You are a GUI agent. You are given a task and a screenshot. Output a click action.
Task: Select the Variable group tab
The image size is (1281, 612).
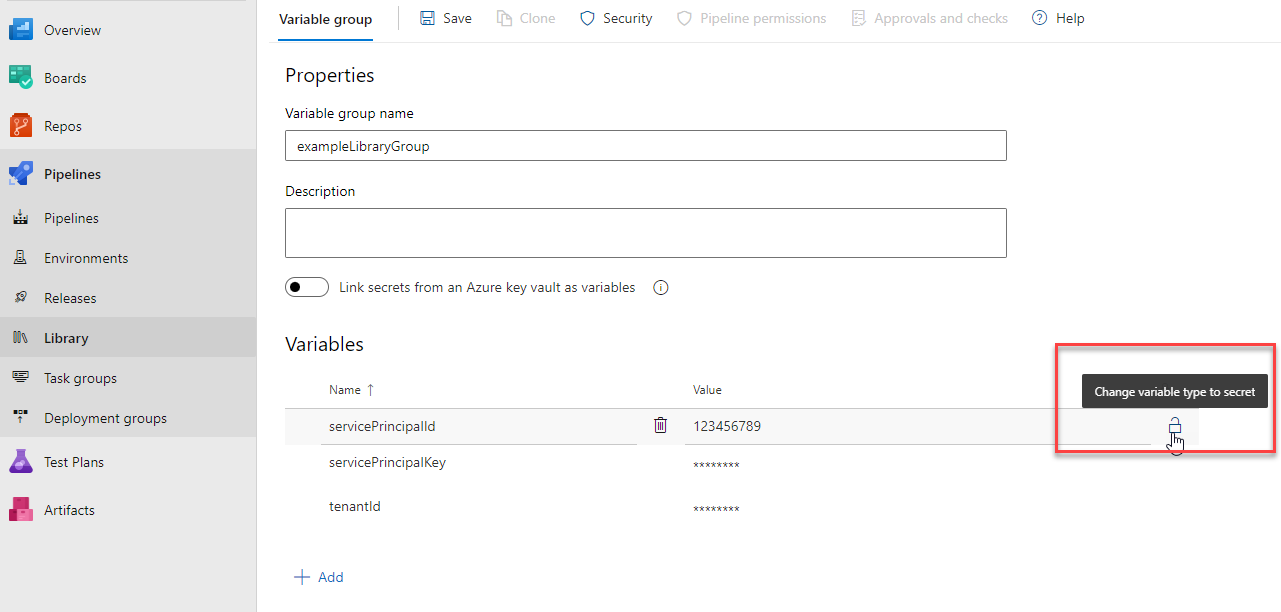[x=325, y=19]
